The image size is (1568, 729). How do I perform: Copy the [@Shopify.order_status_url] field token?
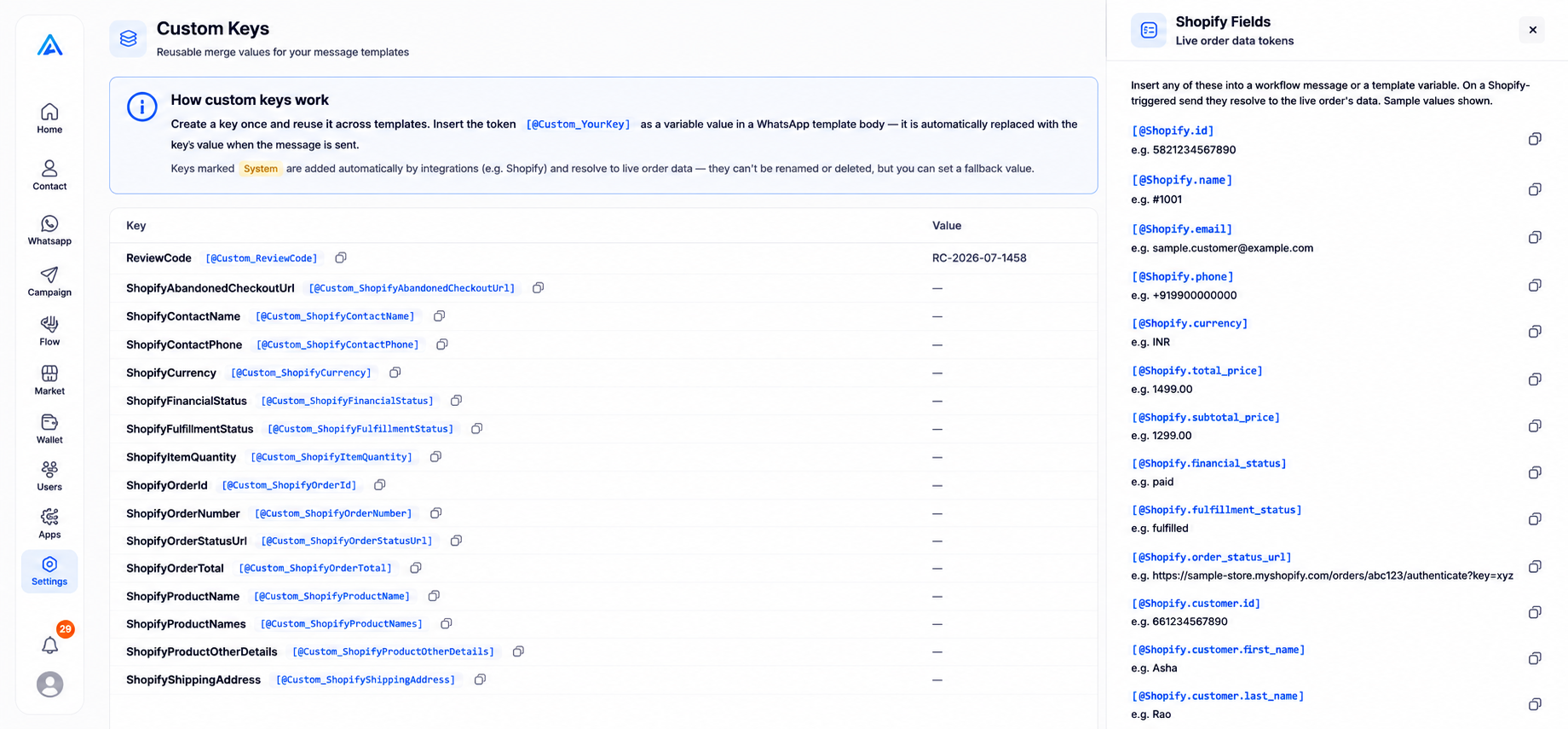point(1535,566)
